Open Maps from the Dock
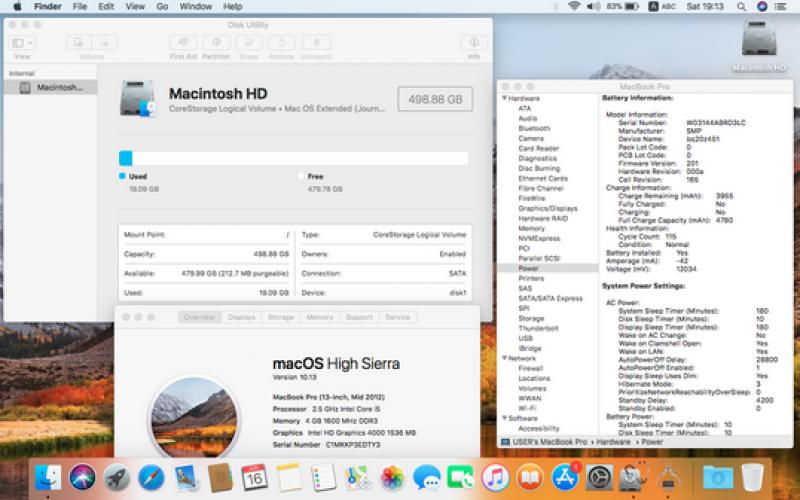 click(x=358, y=478)
